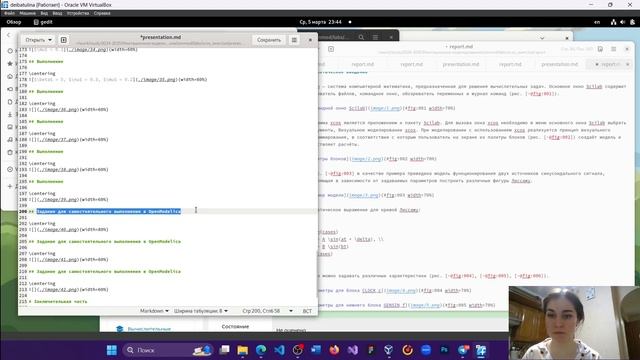This screenshot has width=640, height=360.
Task: Click the Стр 200, Стлб 58 position indicator
Action: (x=261, y=311)
